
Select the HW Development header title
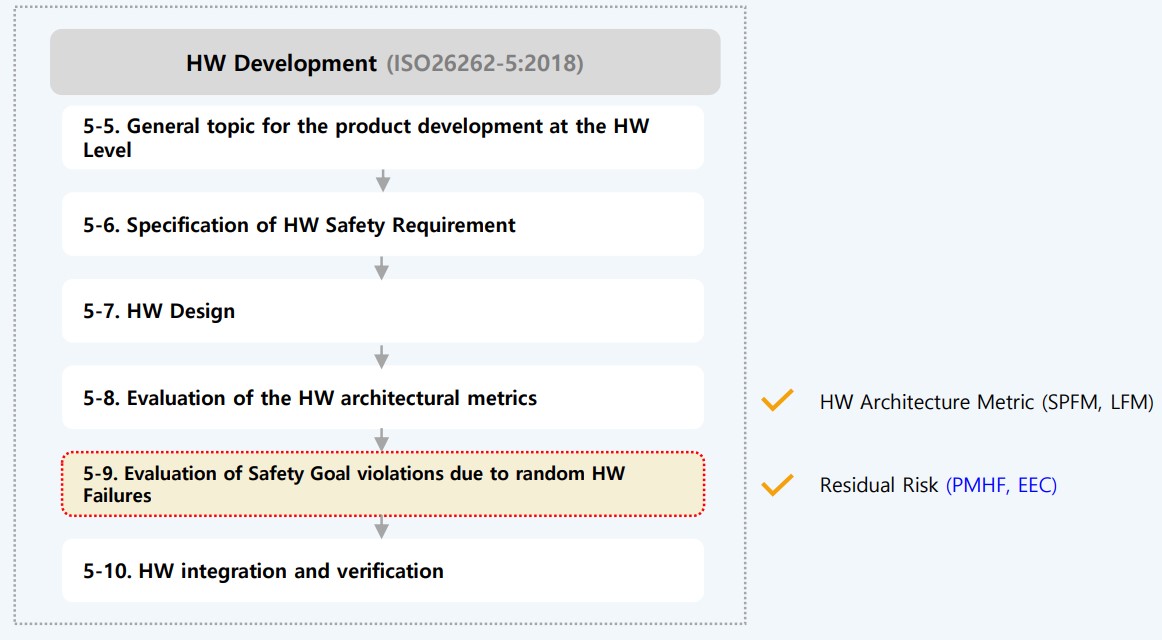(x=280, y=63)
